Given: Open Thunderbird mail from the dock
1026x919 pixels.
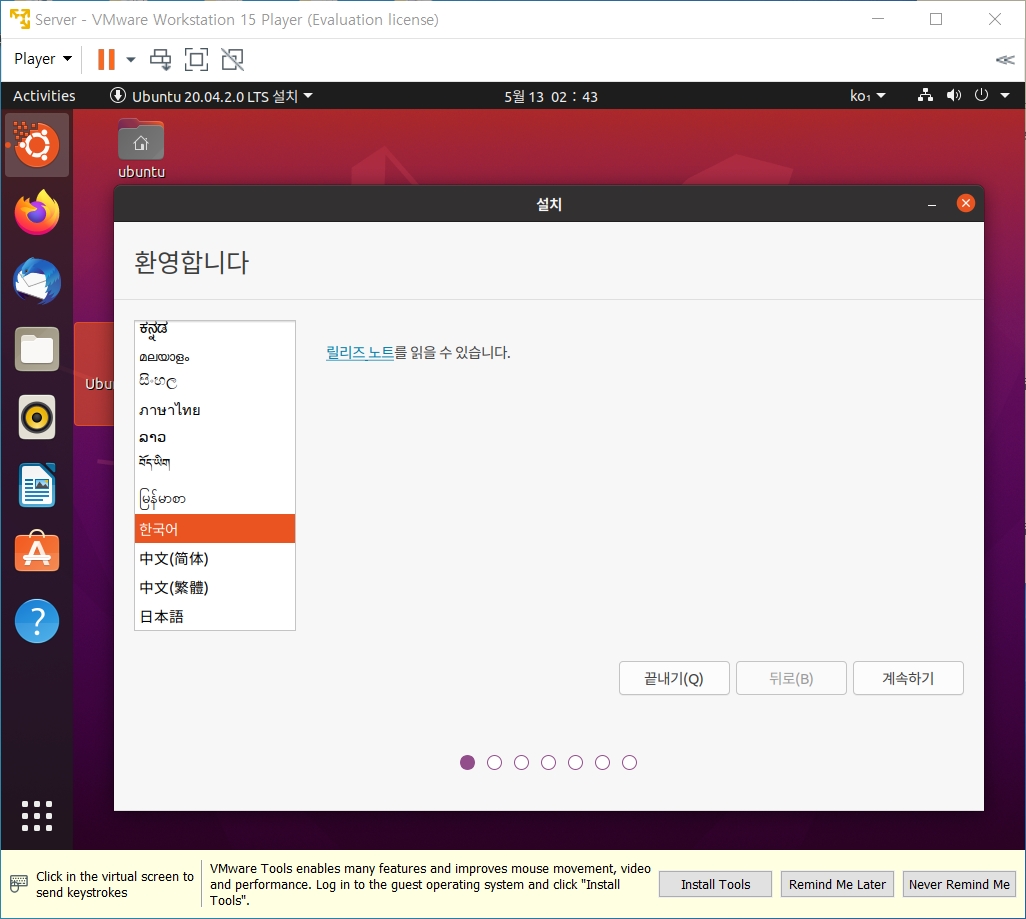Looking at the screenshot, I should [x=37, y=281].
